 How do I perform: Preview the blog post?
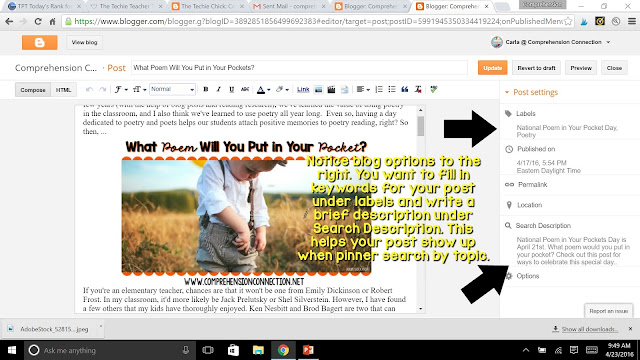click(581, 68)
